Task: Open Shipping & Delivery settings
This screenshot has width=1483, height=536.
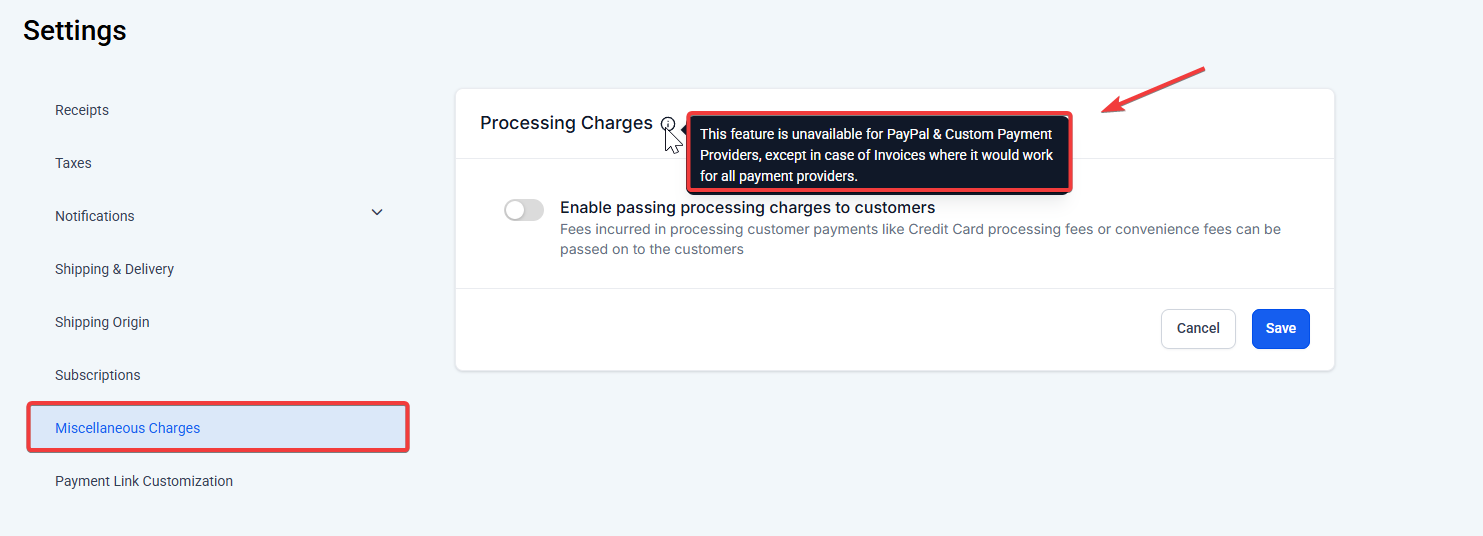Action: (x=114, y=269)
